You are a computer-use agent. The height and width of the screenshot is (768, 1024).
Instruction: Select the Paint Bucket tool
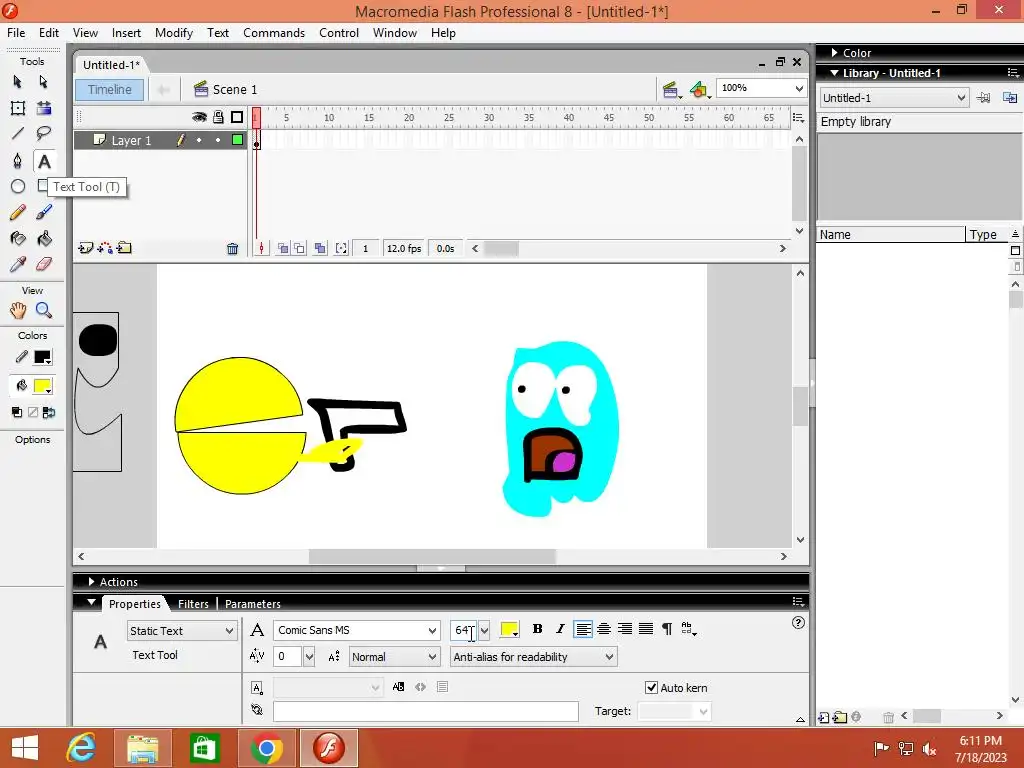[x=44, y=238]
